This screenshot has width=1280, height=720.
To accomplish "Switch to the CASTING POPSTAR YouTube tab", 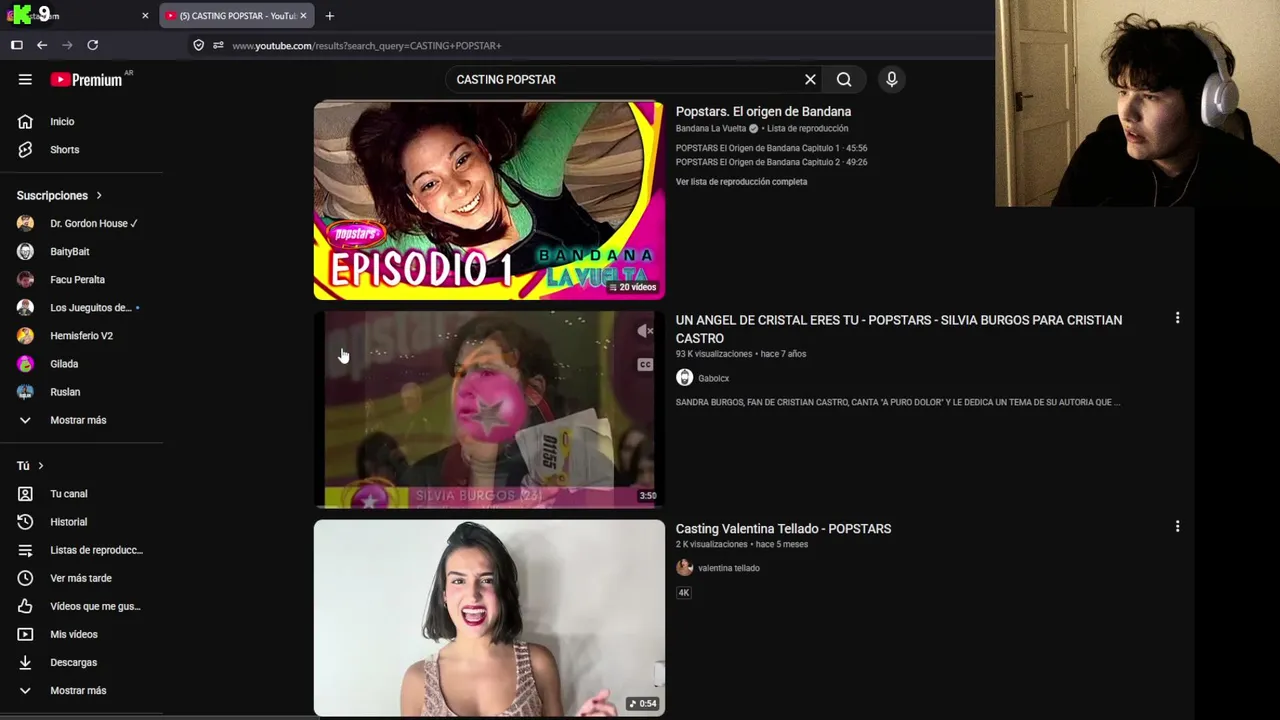I will click(x=237, y=15).
